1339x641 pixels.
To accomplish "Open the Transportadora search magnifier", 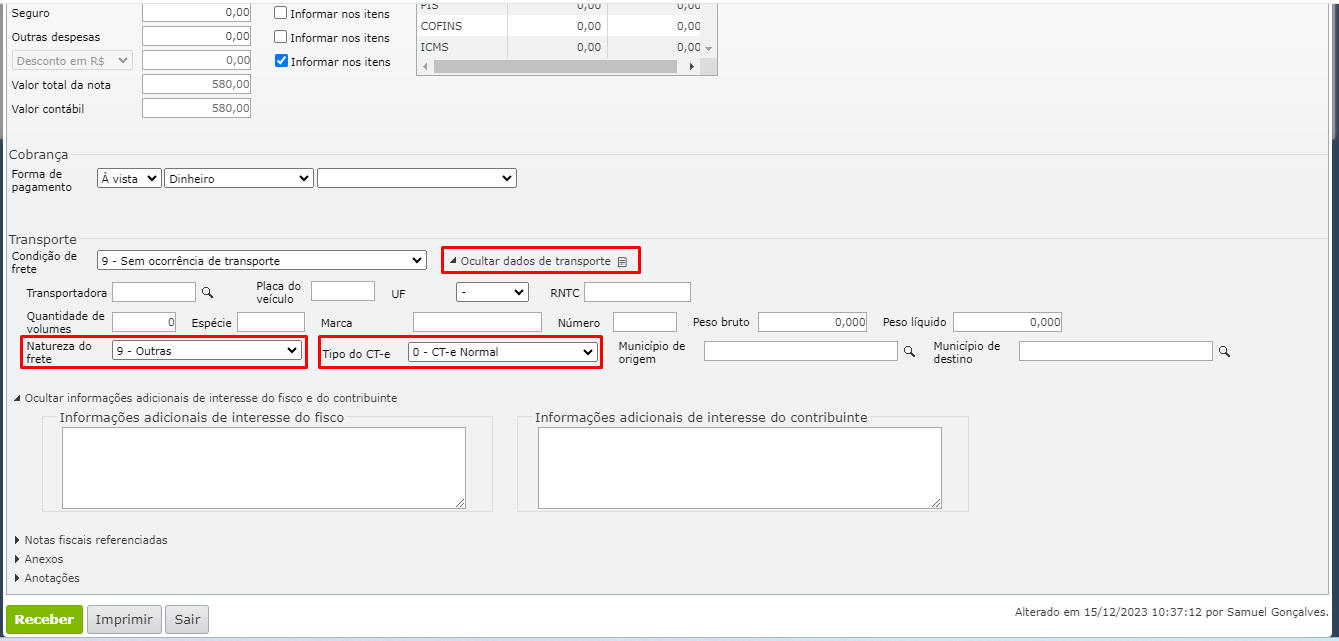I will (208, 293).
